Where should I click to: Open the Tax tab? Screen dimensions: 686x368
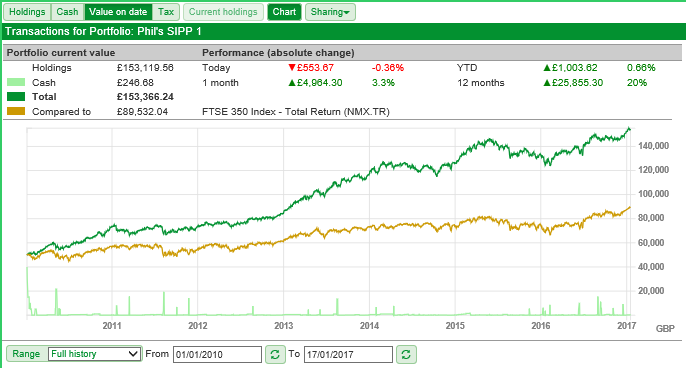coord(166,12)
